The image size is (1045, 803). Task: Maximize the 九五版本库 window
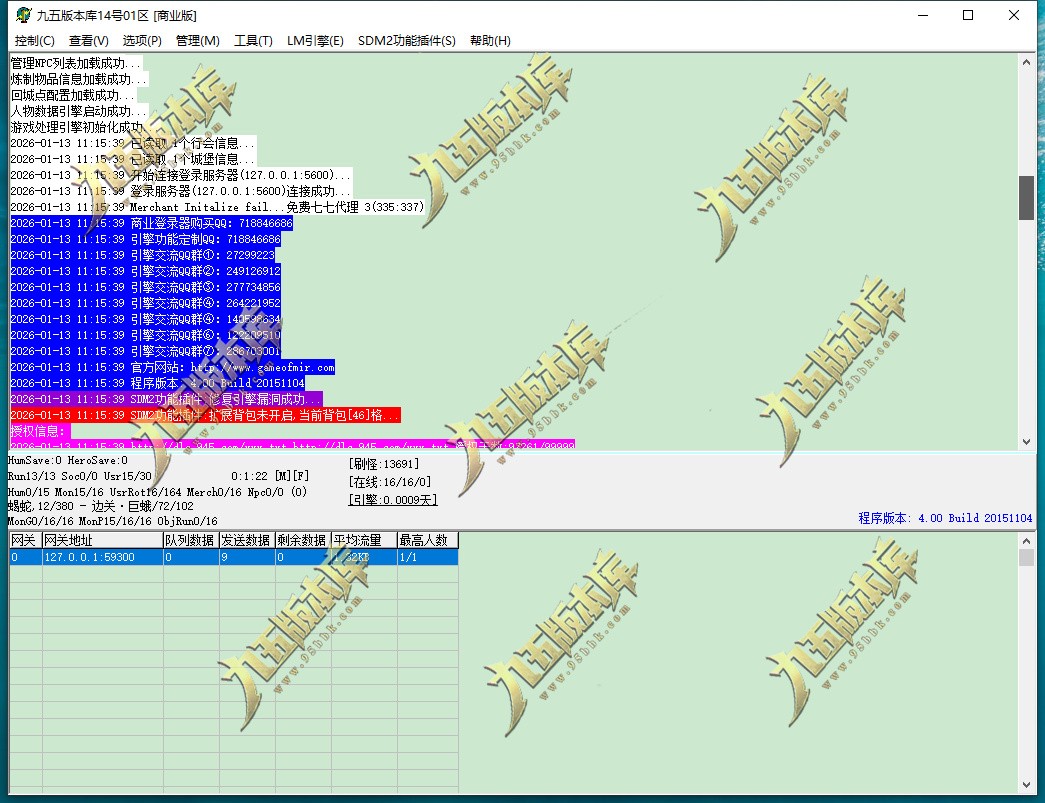[x=968, y=15]
